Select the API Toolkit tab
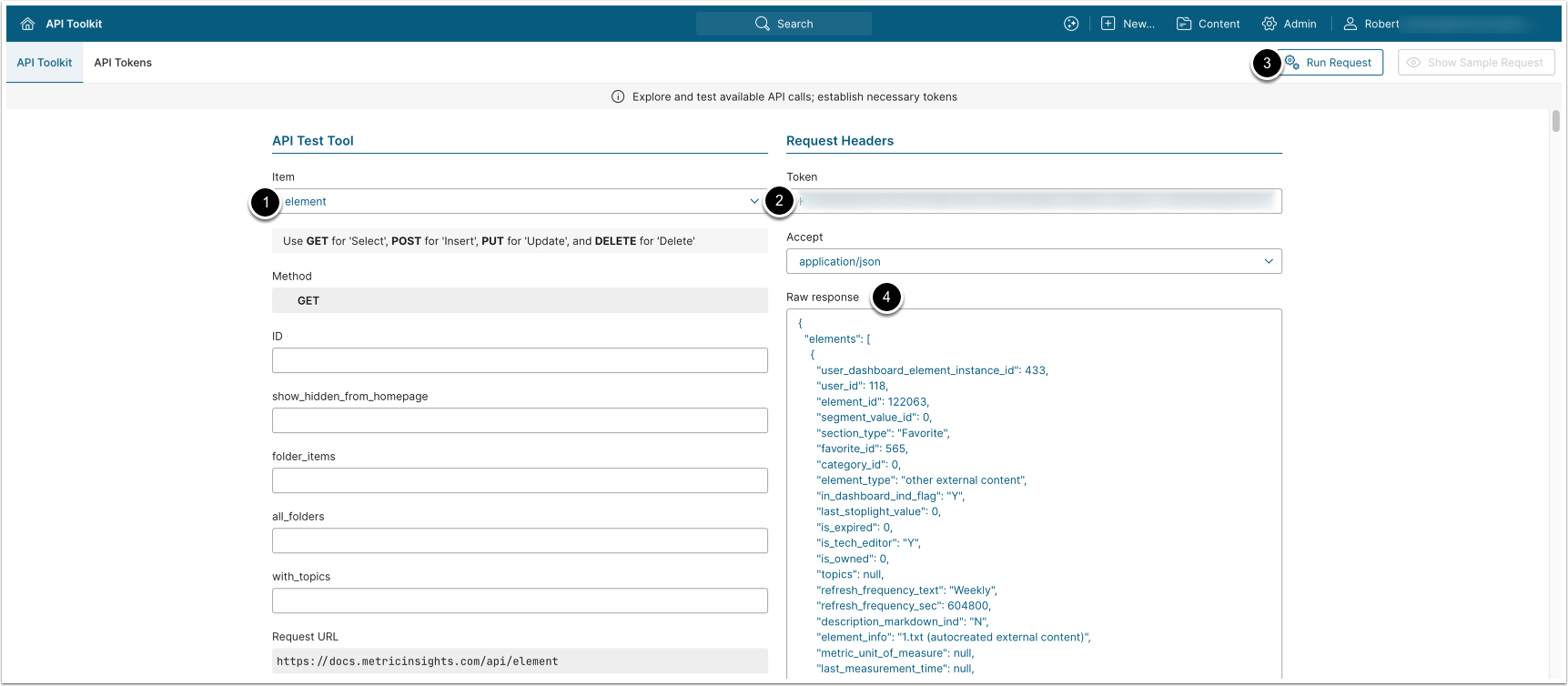Image resolution: width=1568 pixels, height=686 pixels. (45, 63)
